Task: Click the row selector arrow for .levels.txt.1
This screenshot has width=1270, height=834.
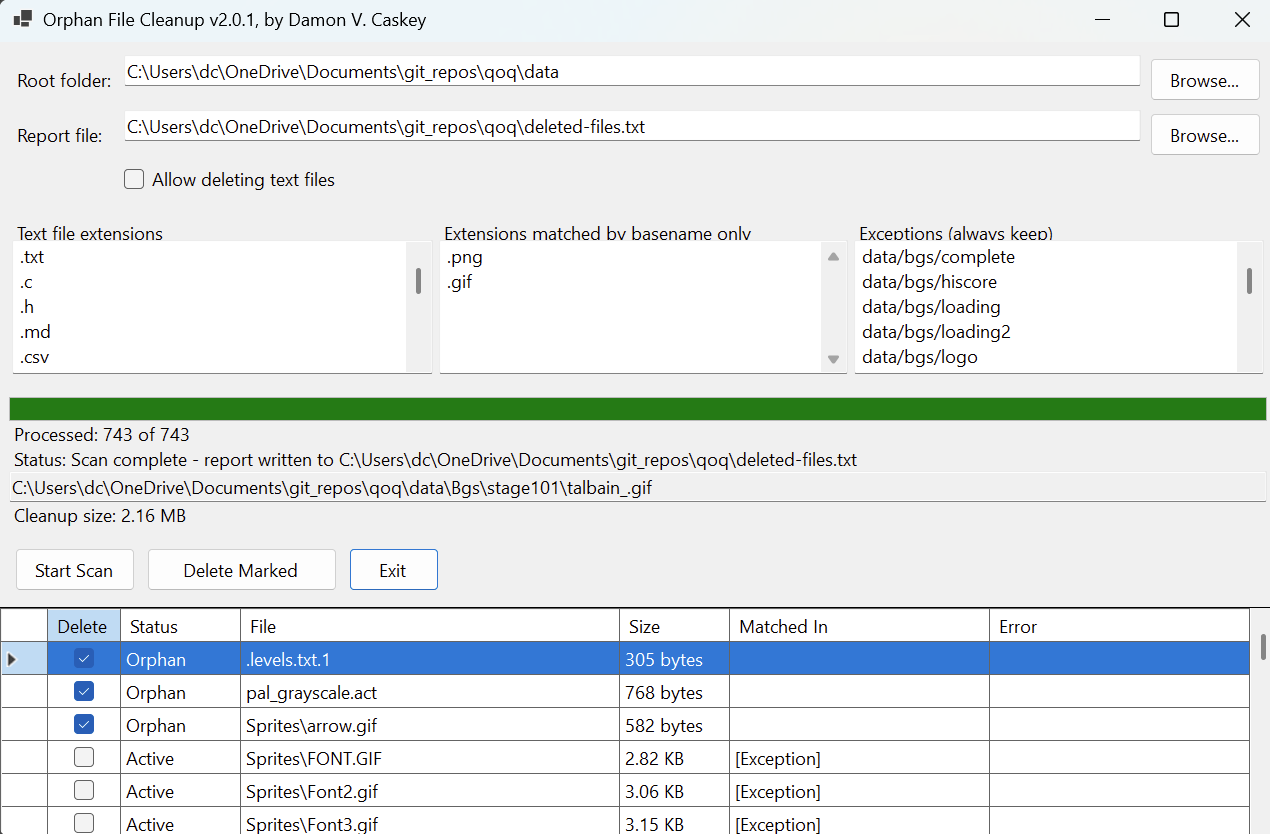Action: 12,659
